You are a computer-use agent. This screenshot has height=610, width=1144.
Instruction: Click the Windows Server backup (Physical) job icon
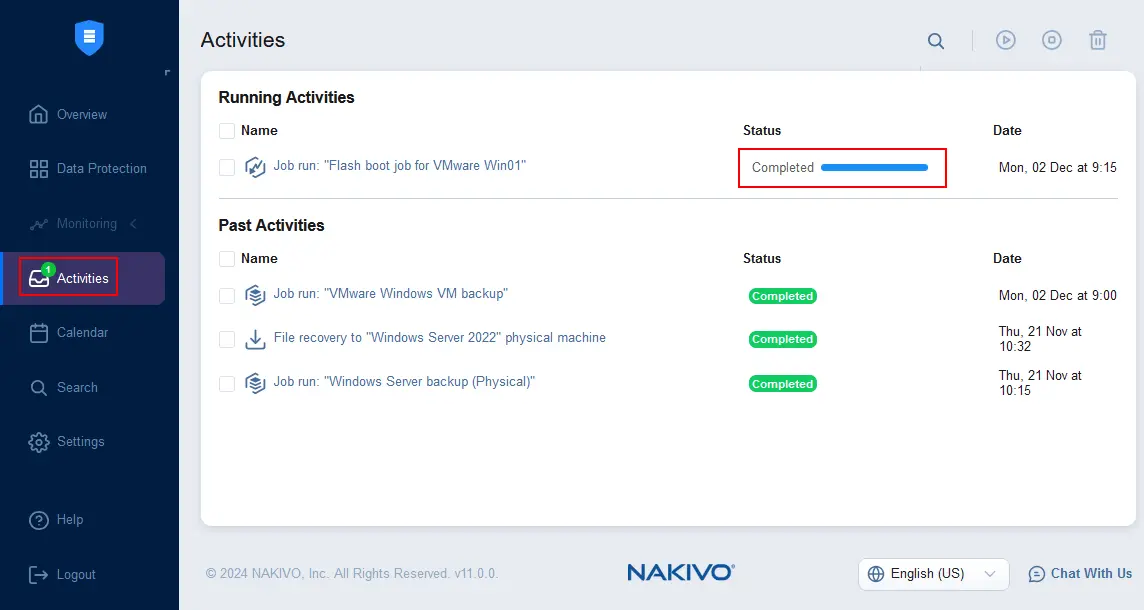[255, 383]
